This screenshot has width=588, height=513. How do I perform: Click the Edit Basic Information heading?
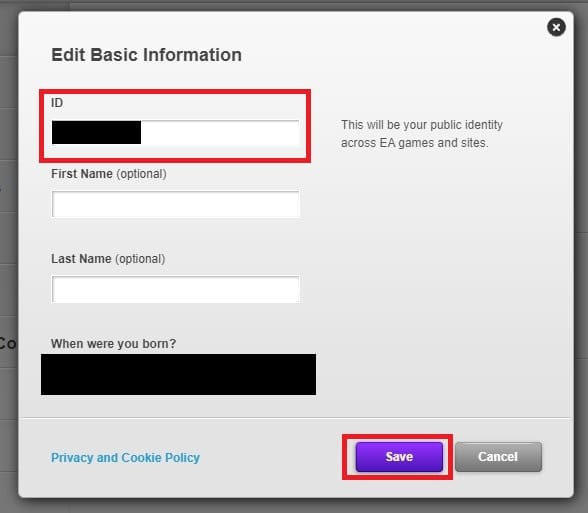pos(146,55)
